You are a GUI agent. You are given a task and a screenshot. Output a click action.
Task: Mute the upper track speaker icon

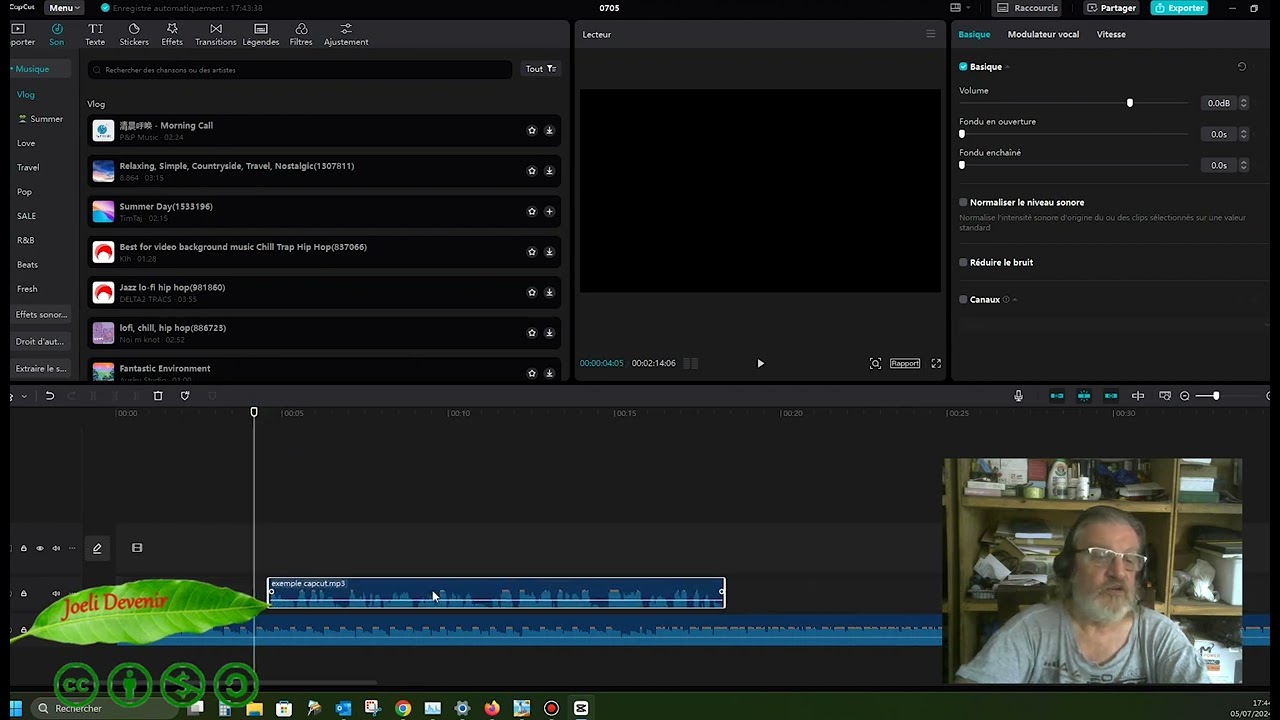pos(56,548)
